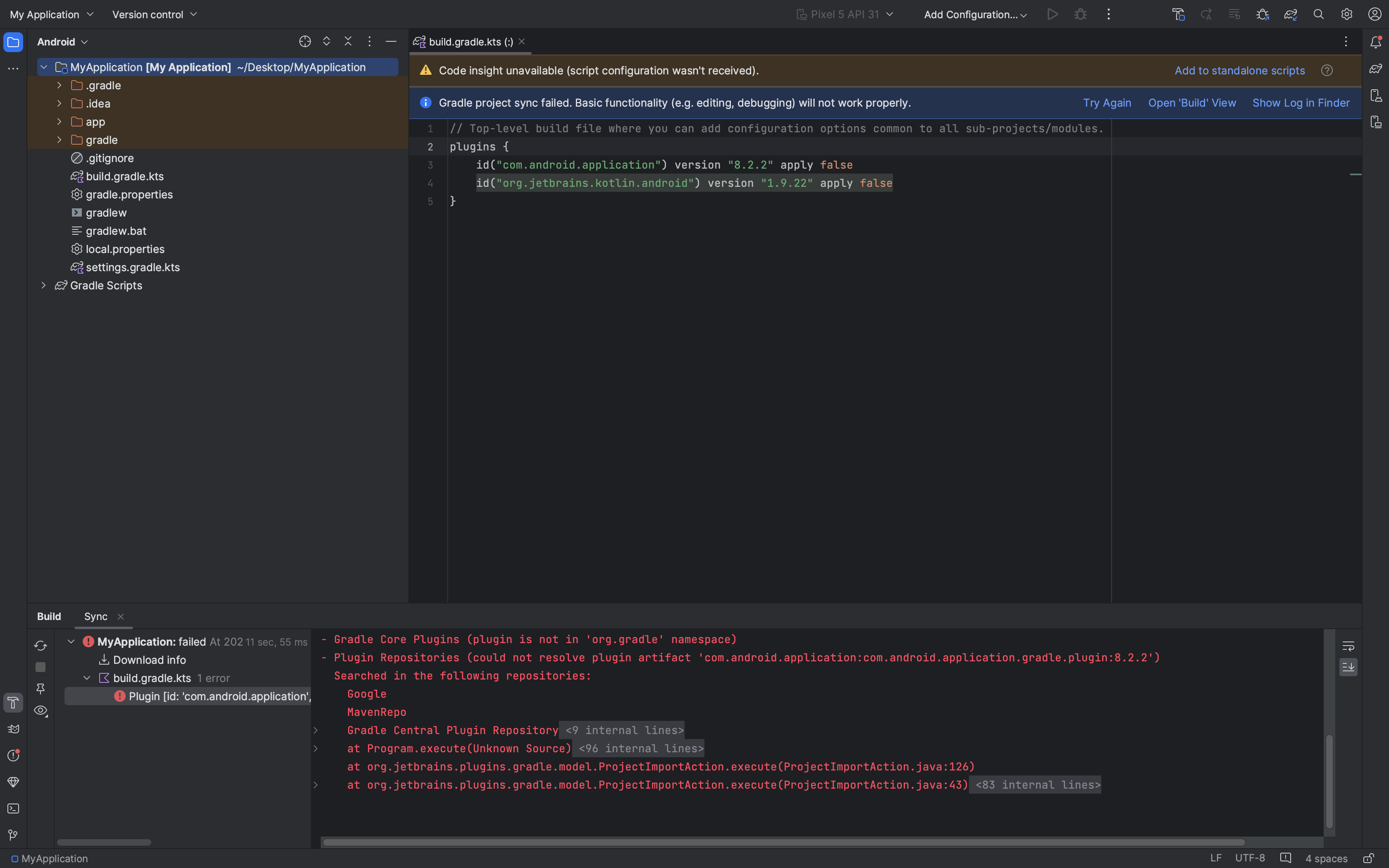
Task: Toggle scroll to end in build output
Action: coord(1348,667)
